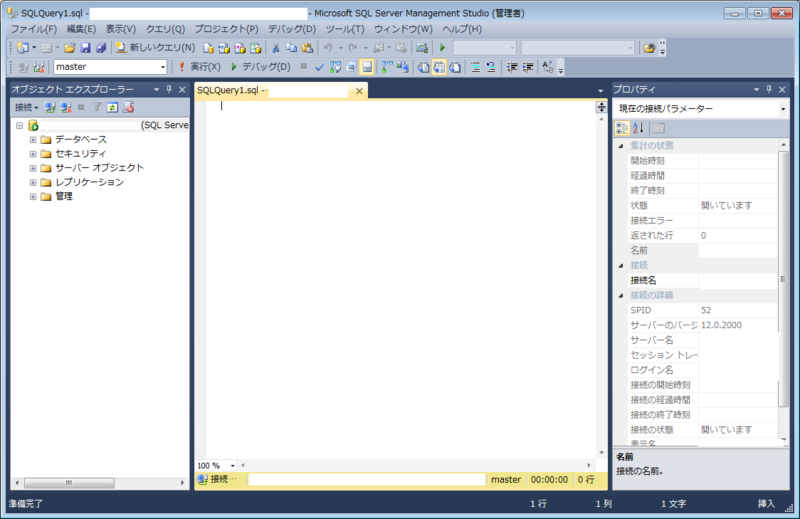Collapse the 集計の状態 property category
Screen dimensions: 800x519
coord(621,146)
